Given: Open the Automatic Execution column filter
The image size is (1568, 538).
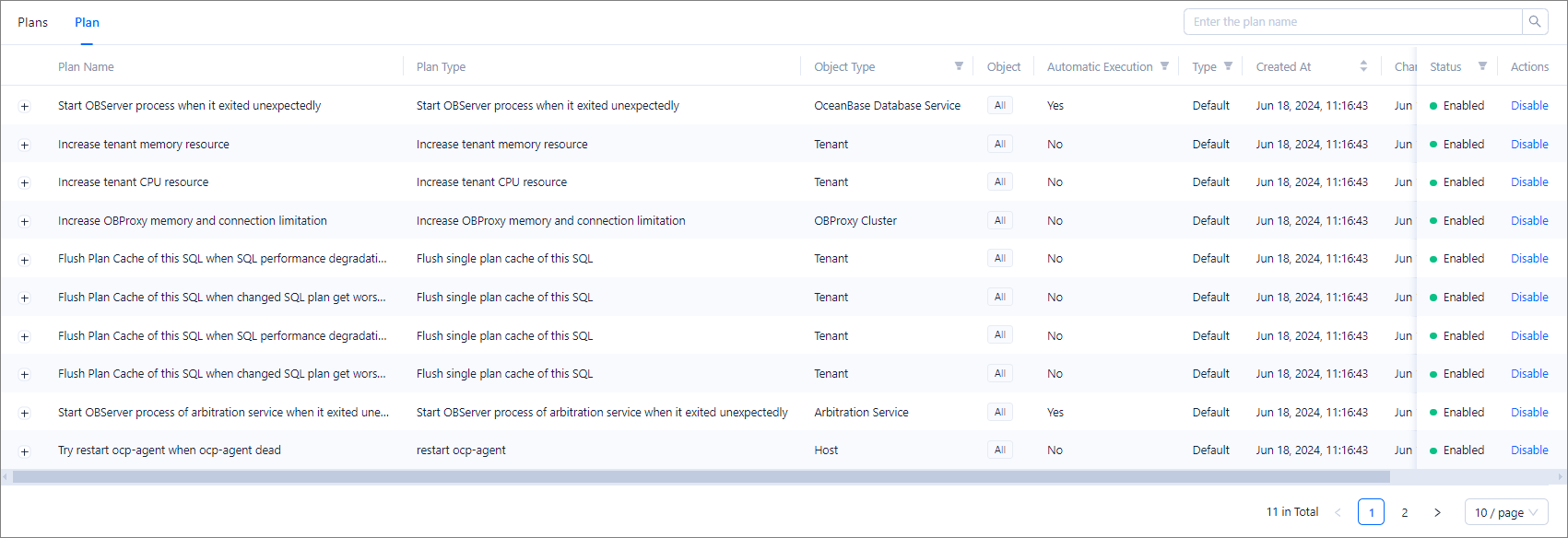Looking at the screenshot, I should tap(1164, 66).
